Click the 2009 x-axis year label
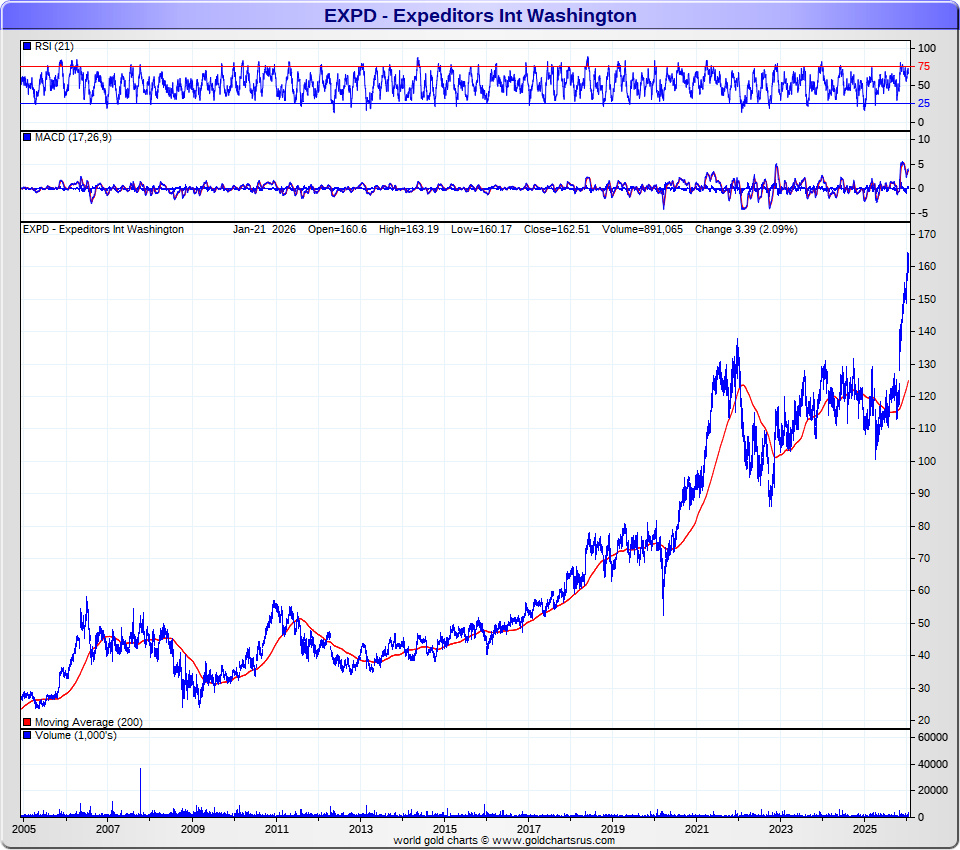The image size is (960, 850). [x=192, y=829]
